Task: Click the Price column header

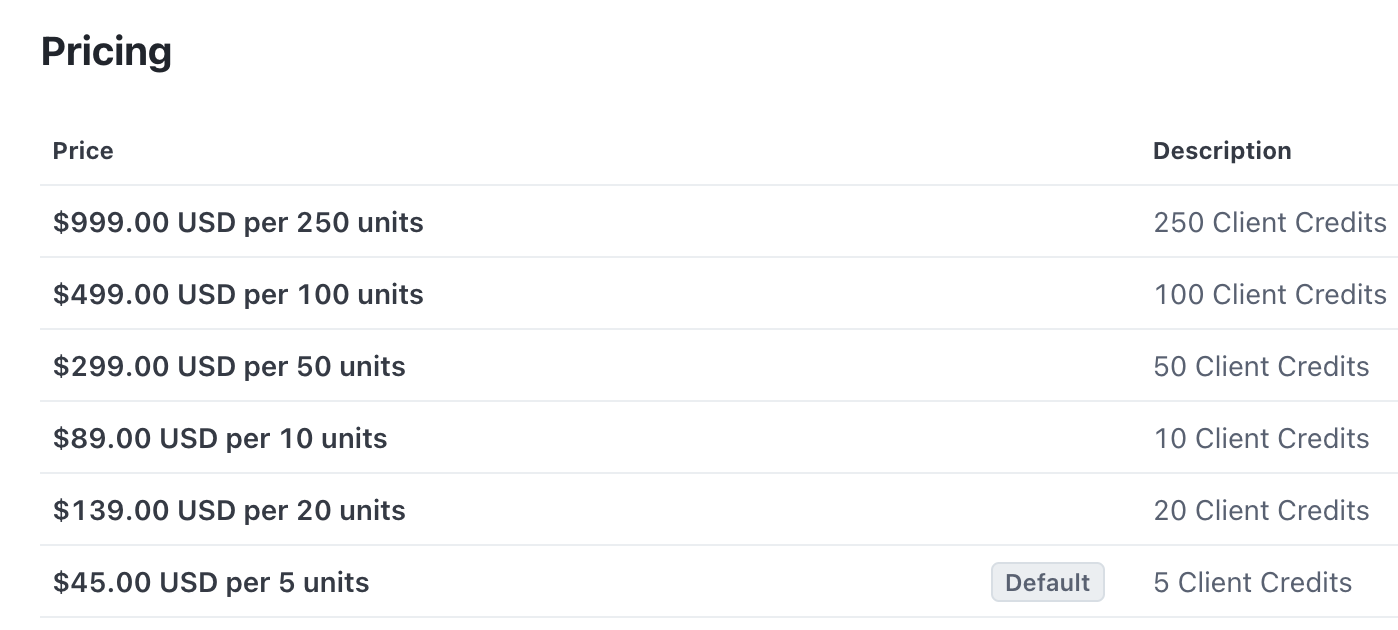Action: (83, 151)
